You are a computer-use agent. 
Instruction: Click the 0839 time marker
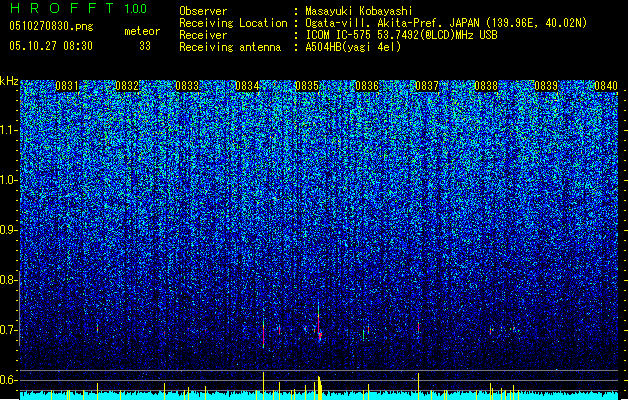(x=546, y=86)
